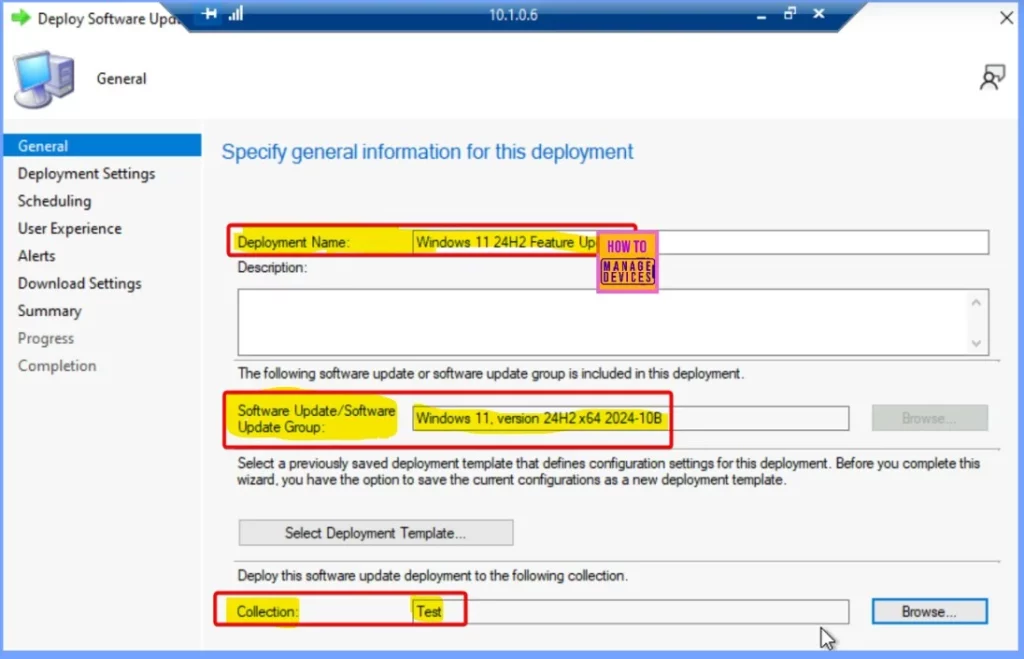Image resolution: width=1024 pixels, height=659 pixels.
Task: Click text 'Deploy this software update deployment to the following collection.'
Action: 432,575
